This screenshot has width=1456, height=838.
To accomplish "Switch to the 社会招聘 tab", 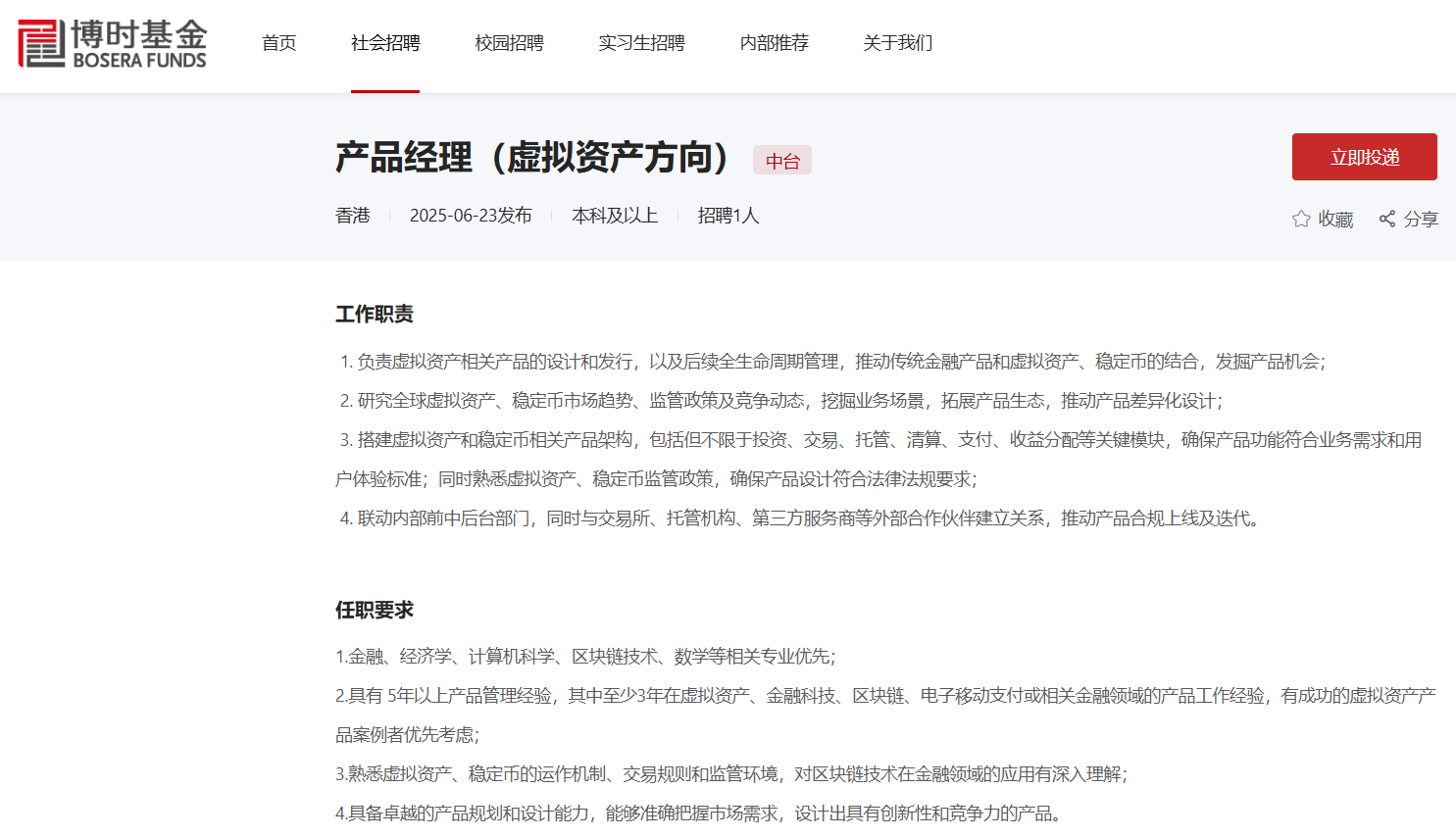I will pyautogui.click(x=384, y=43).
